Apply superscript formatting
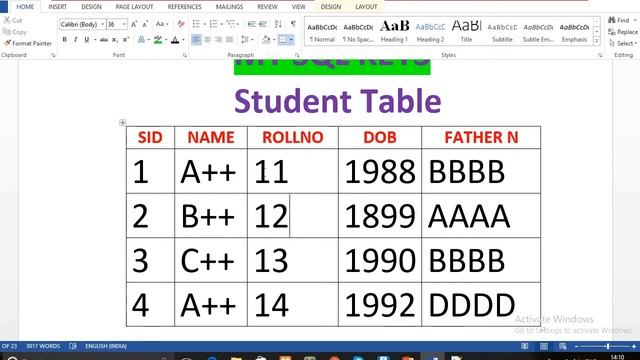The height and width of the screenshot is (360, 640). [126, 40]
